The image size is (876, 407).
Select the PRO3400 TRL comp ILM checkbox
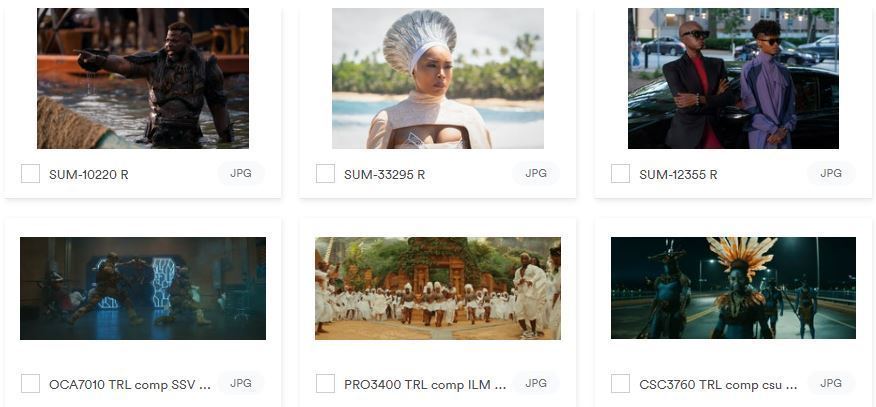pyautogui.click(x=325, y=384)
